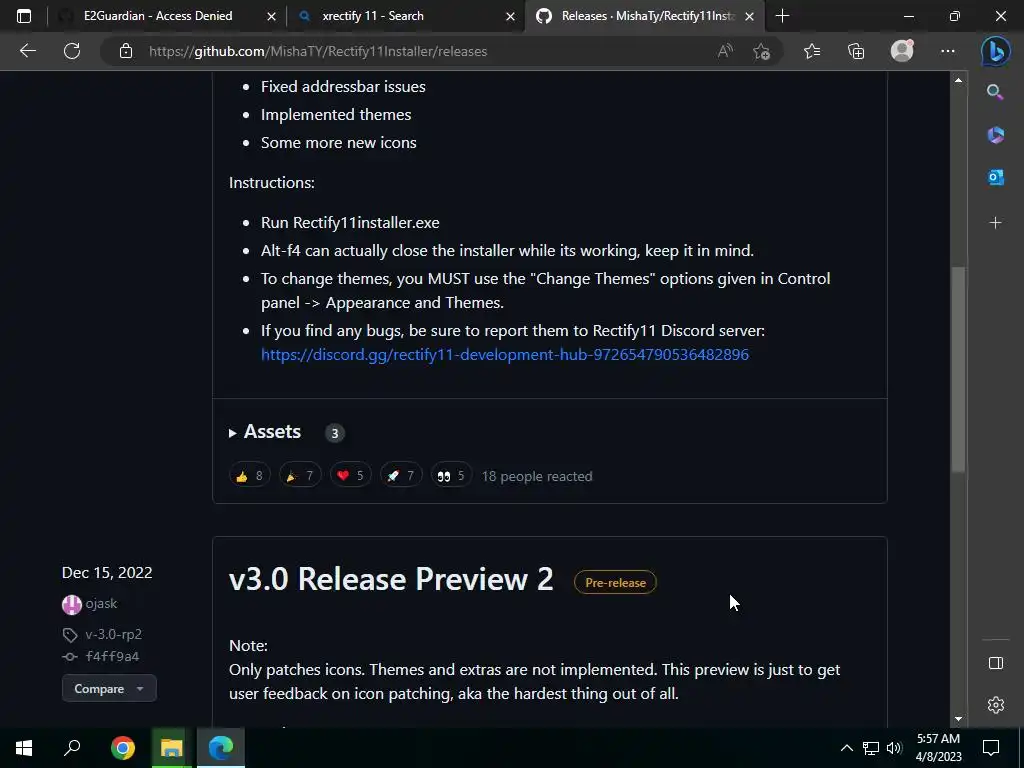
Task: Close the E2Guardian tab
Action: [x=272, y=16]
